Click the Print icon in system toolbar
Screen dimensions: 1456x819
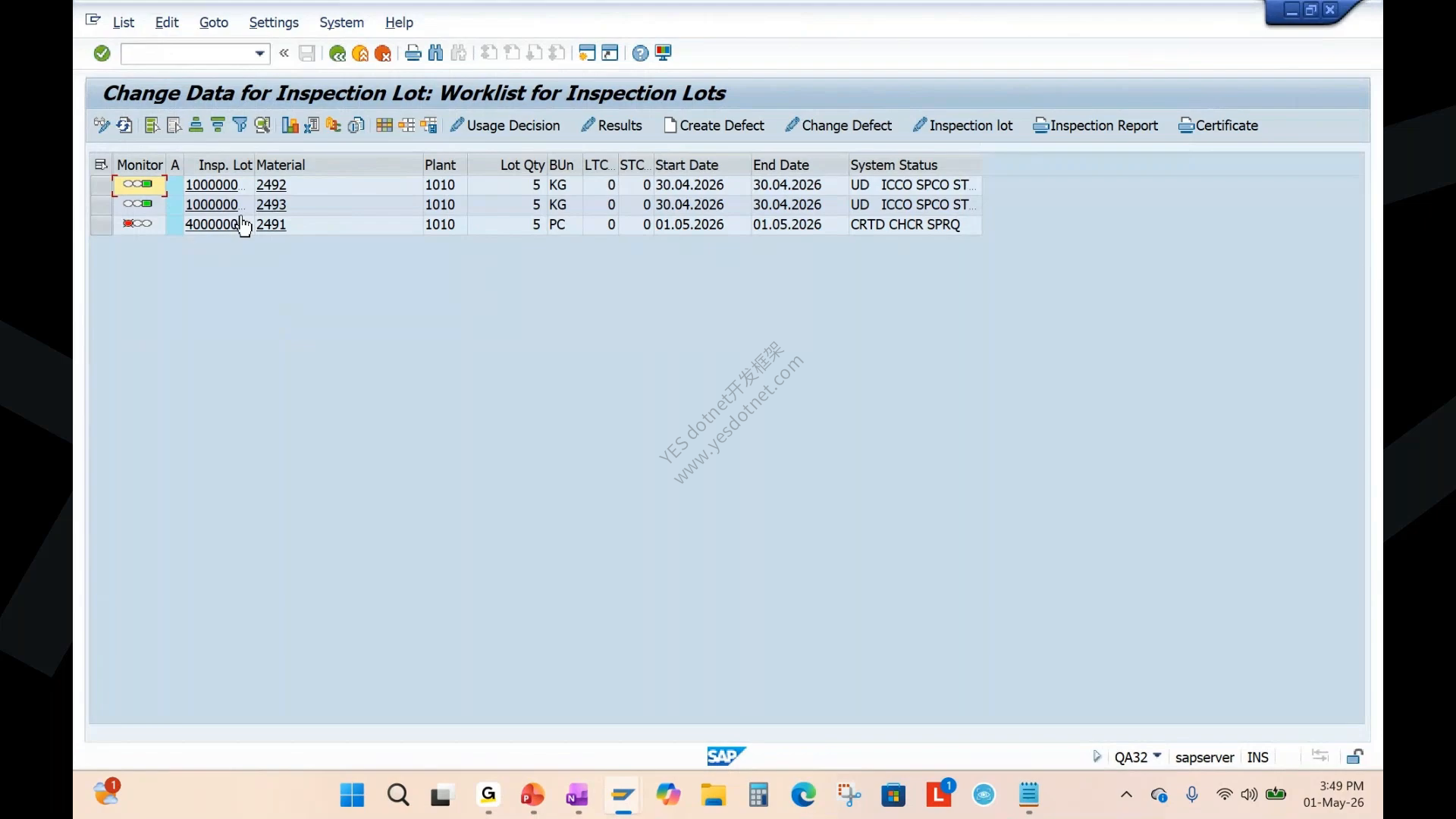(x=413, y=53)
